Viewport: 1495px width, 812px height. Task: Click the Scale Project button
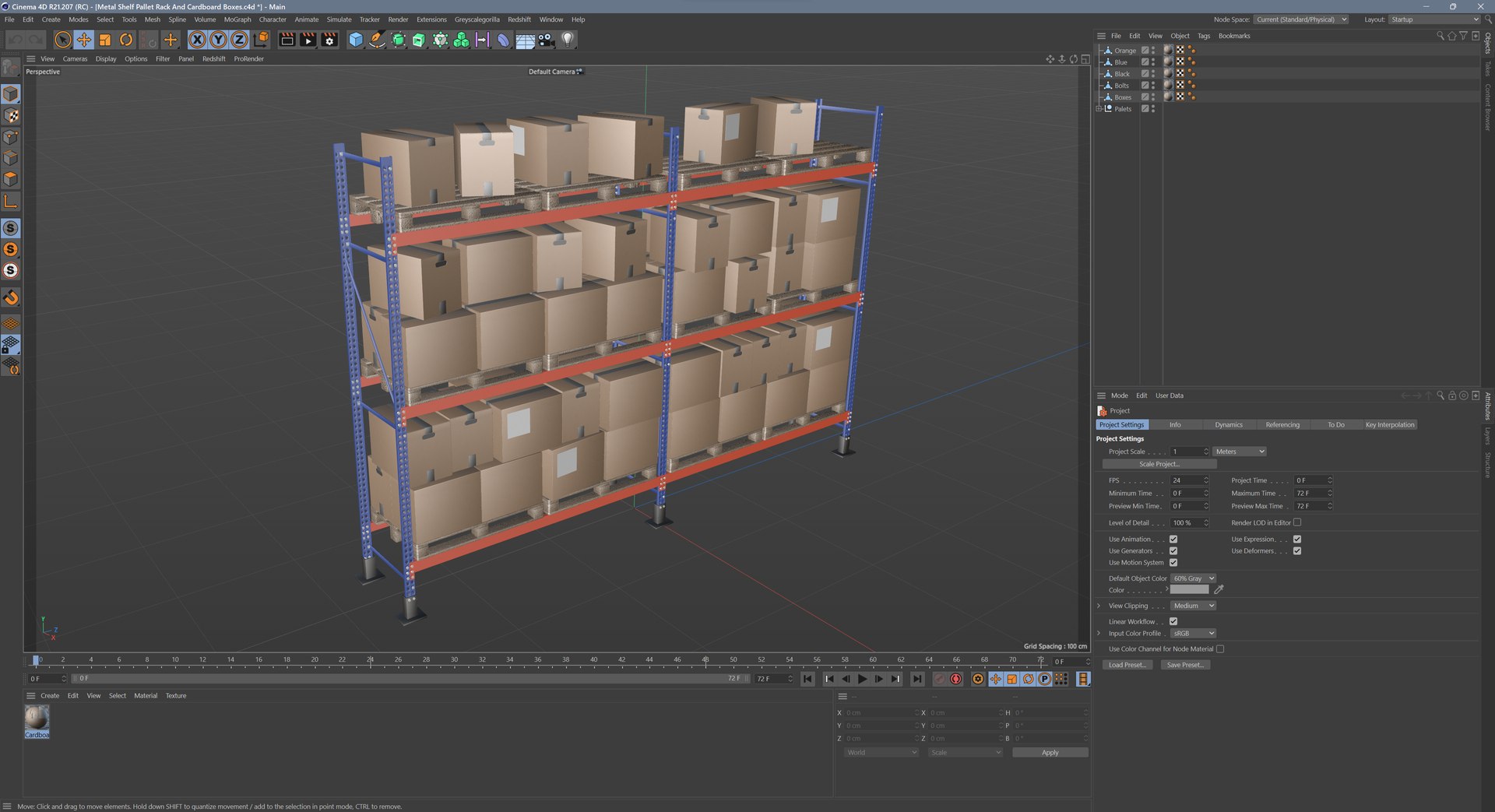tap(1159, 464)
